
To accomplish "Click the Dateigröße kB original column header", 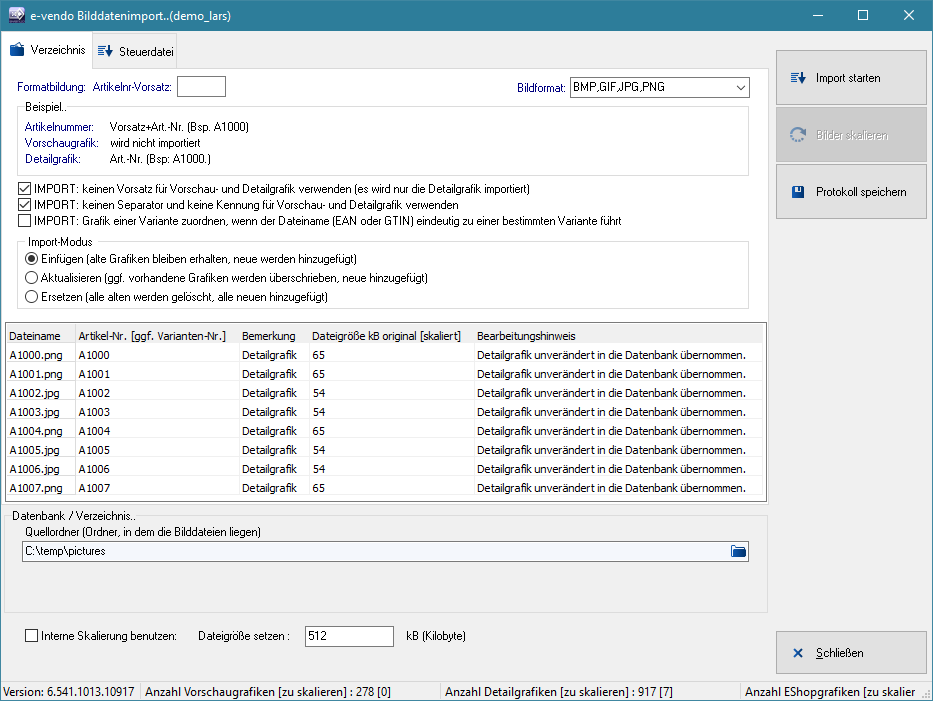I will pos(392,336).
